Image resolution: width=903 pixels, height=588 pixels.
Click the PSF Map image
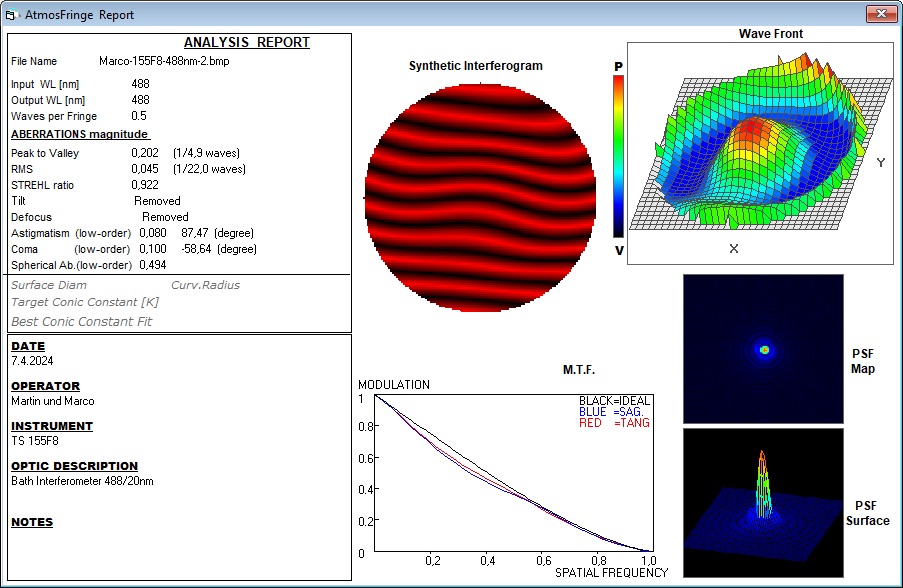click(763, 349)
